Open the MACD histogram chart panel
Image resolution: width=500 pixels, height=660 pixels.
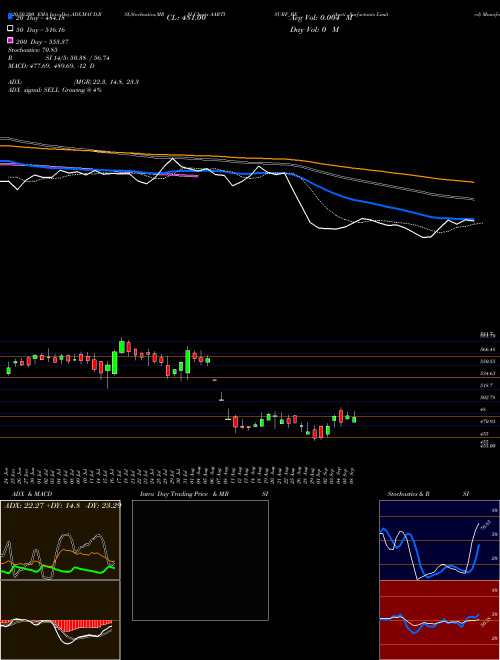click(x=60, y=620)
